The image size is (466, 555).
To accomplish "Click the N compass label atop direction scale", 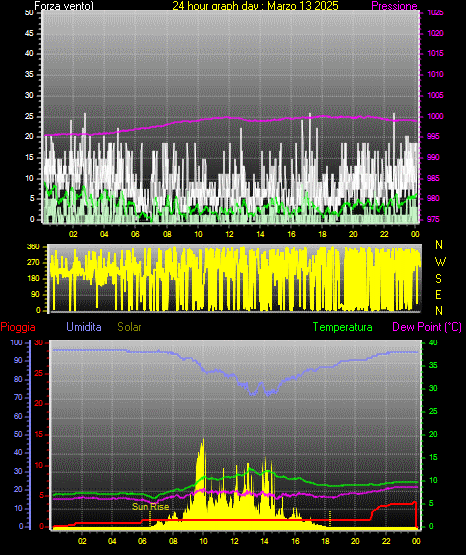I will 439,245.
